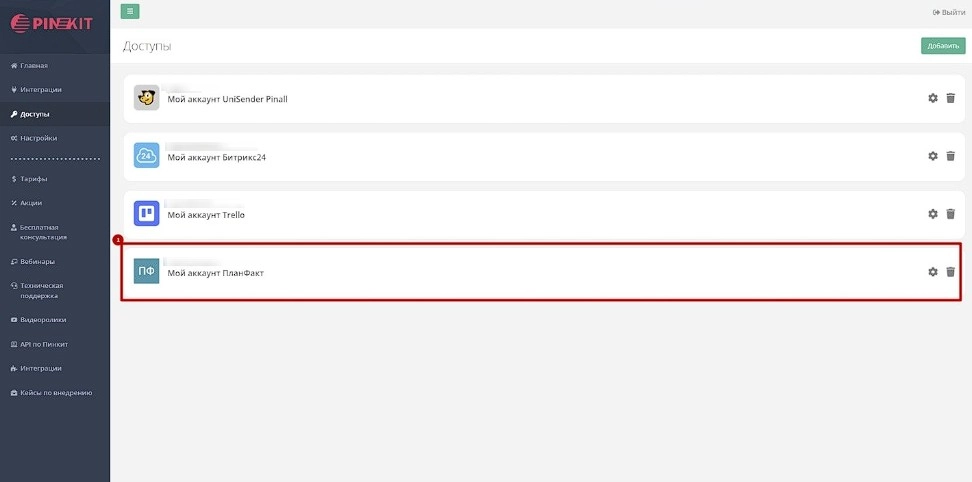Click the green Добавить button
This screenshot has height=482, width=972.
tap(943, 45)
